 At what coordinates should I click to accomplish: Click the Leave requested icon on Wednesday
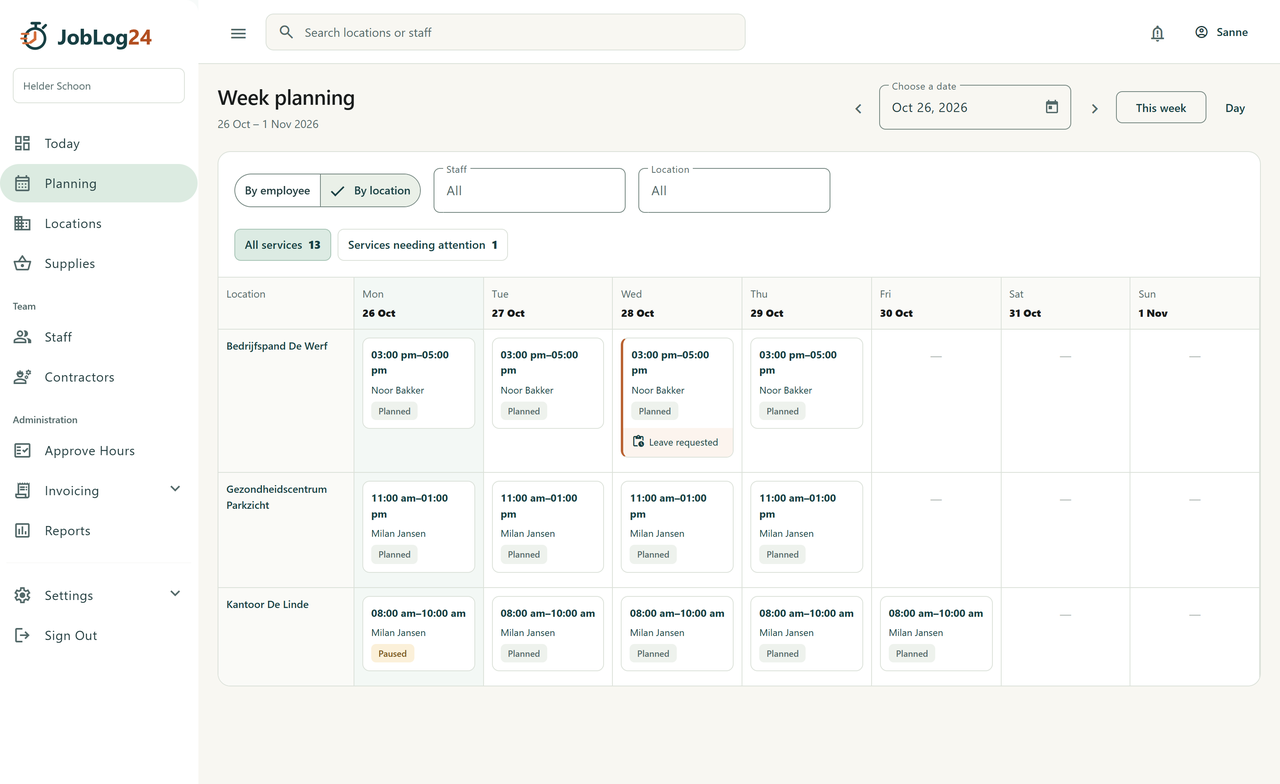(x=638, y=442)
